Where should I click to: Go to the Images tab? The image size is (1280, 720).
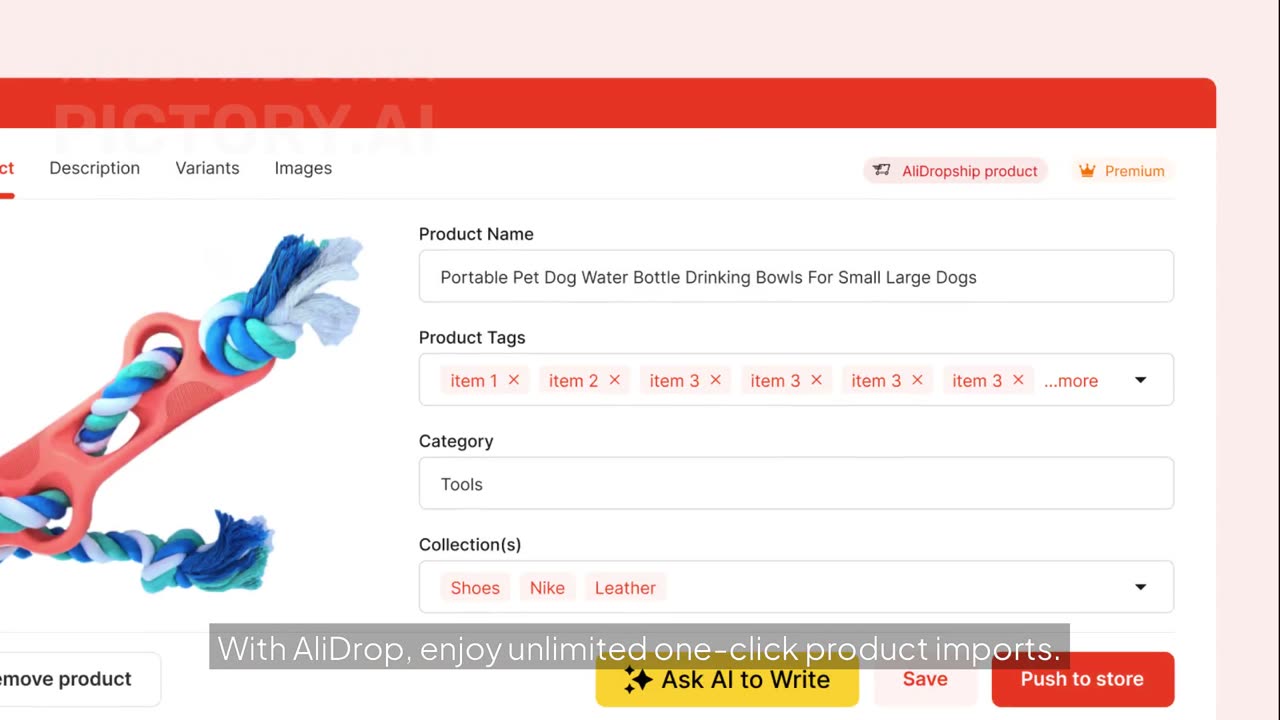coord(303,168)
